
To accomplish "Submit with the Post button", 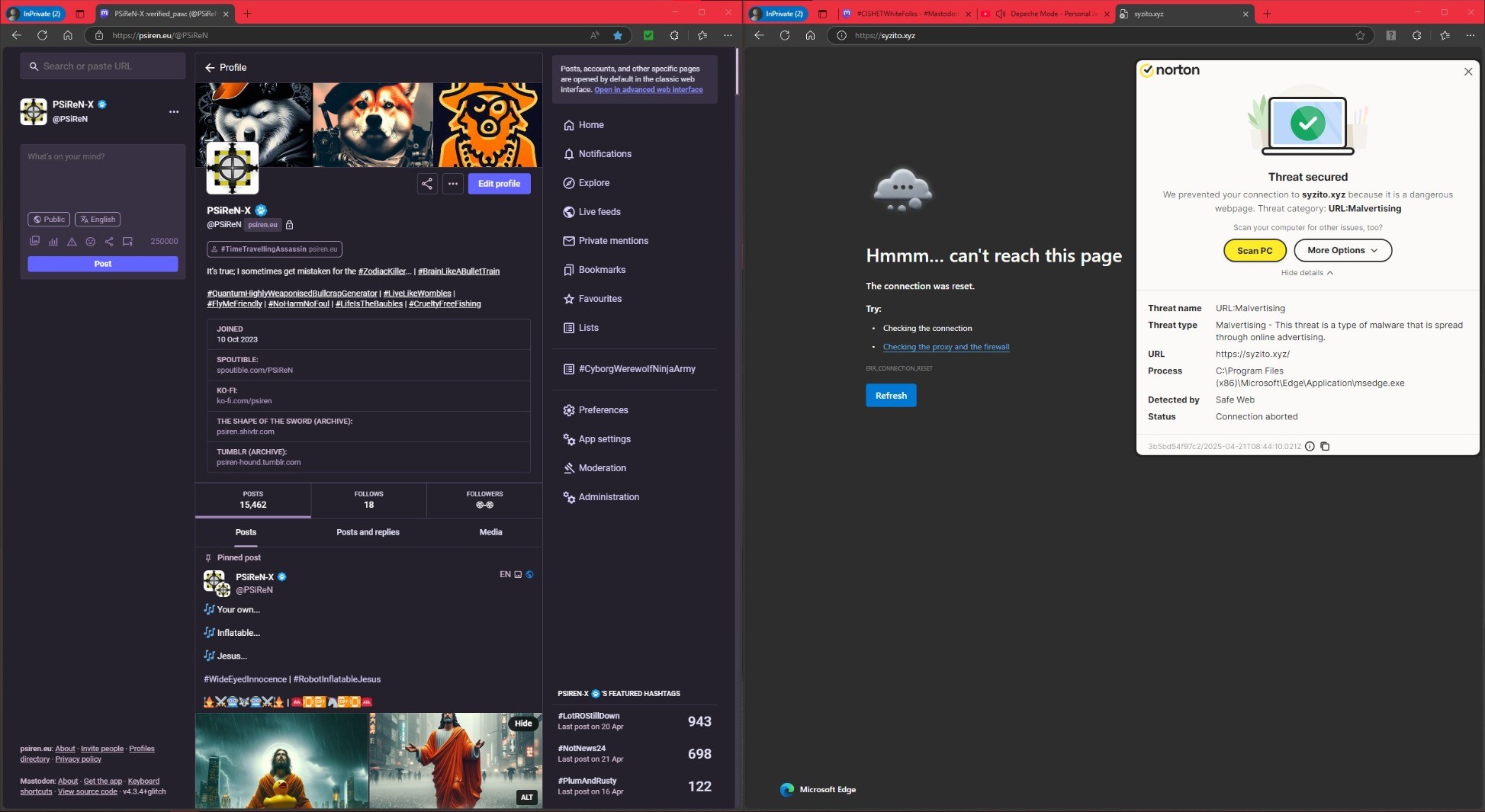I will coord(103,264).
